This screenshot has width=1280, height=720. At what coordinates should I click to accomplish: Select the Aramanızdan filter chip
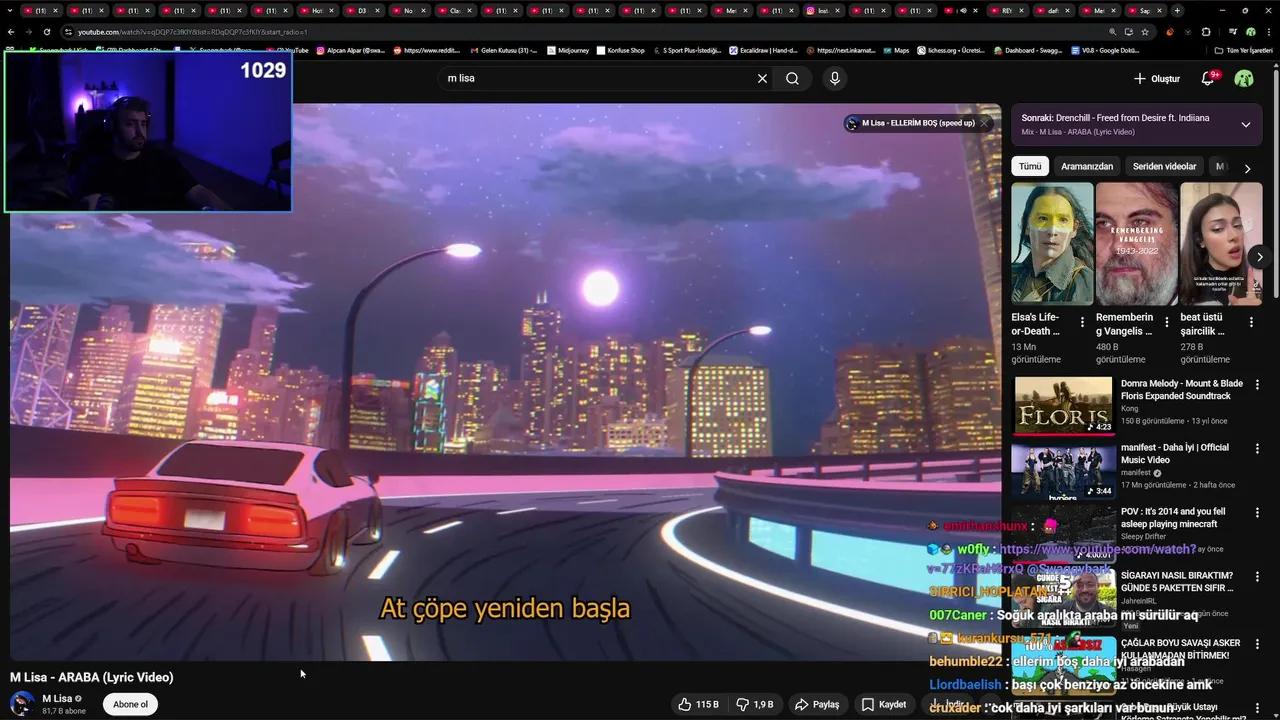click(1087, 166)
